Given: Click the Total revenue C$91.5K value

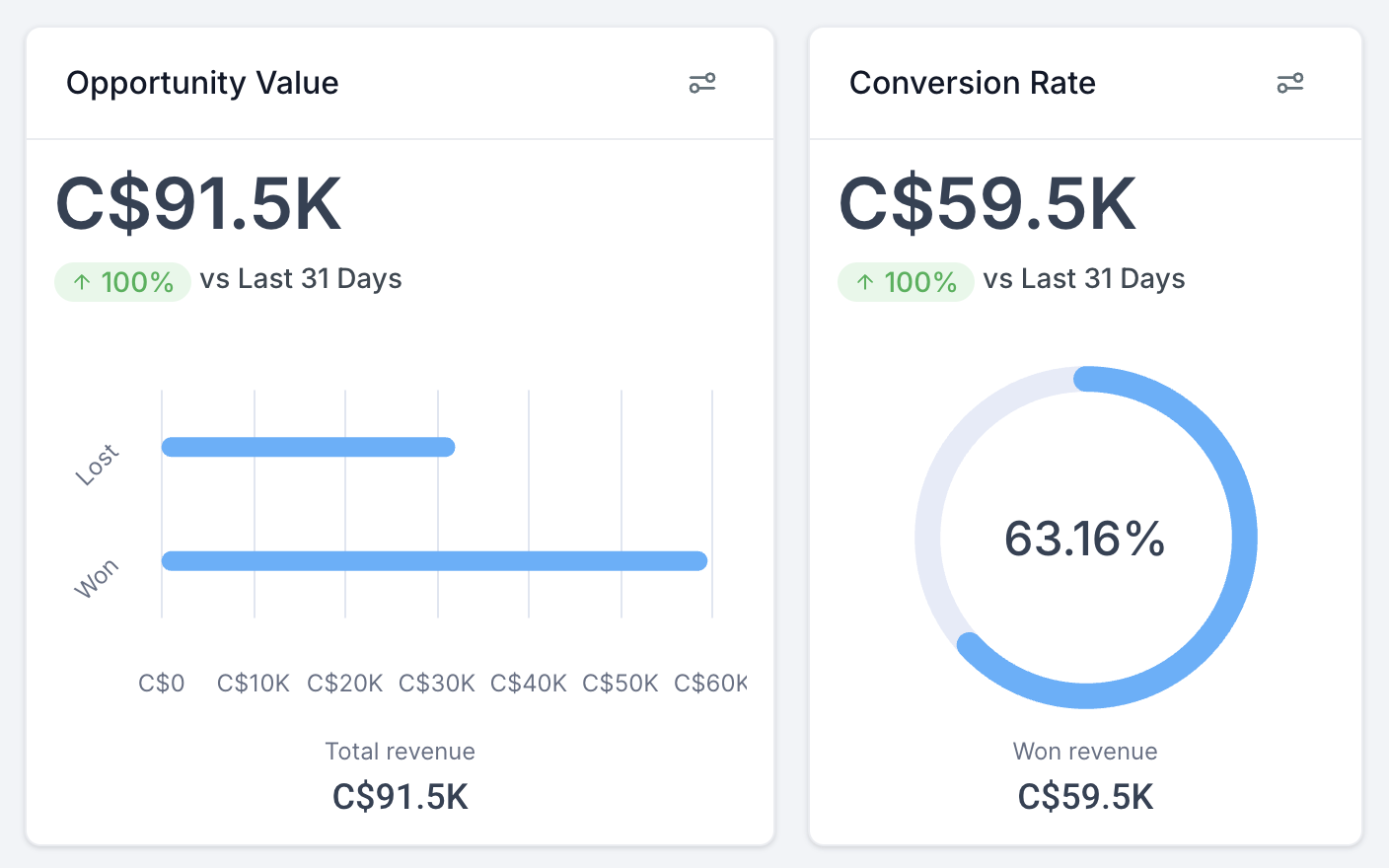Looking at the screenshot, I should click(x=400, y=797).
